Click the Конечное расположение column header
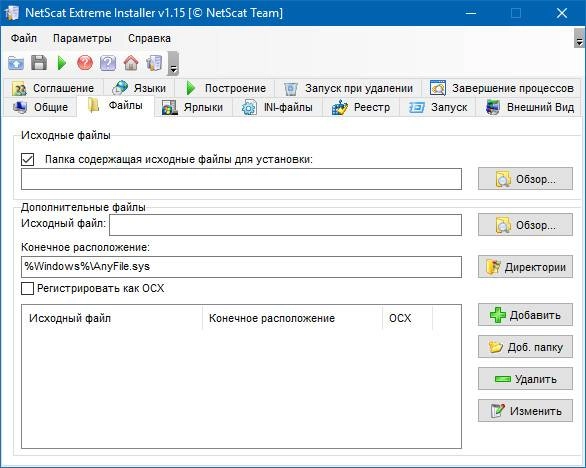586x468 pixels. point(292,318)
